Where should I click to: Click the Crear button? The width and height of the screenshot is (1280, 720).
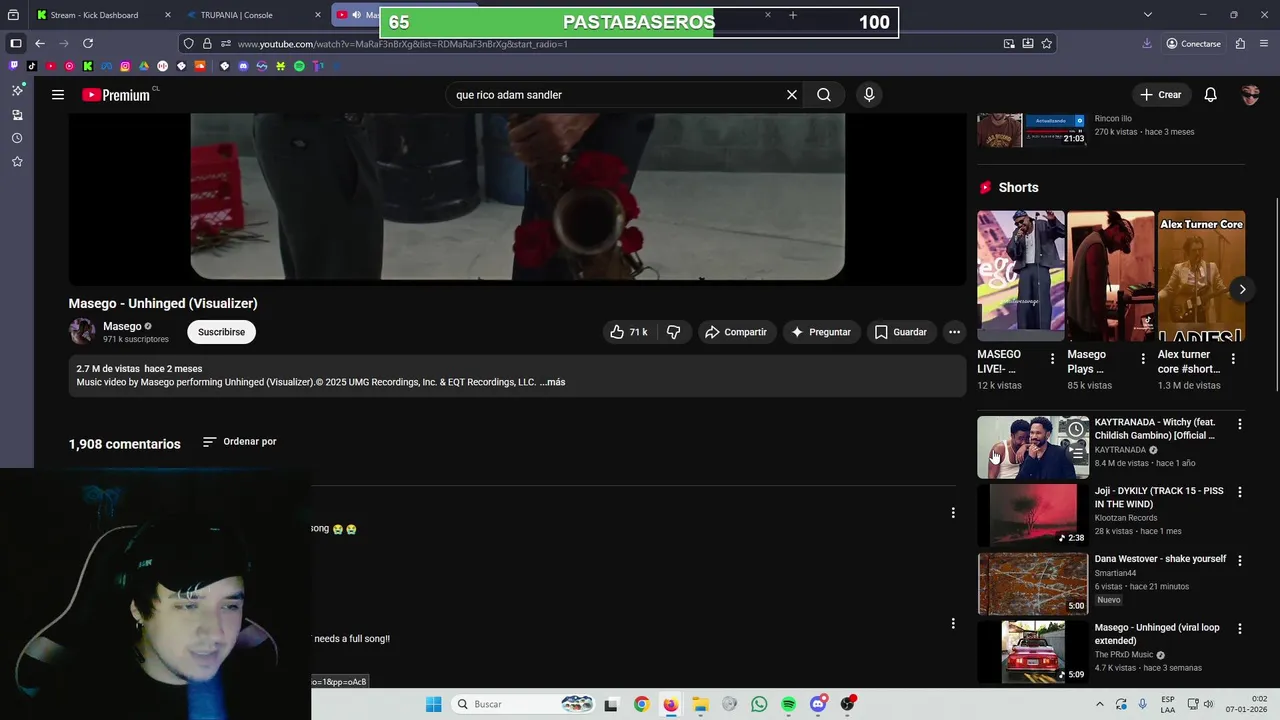[x=1160, y=95]
